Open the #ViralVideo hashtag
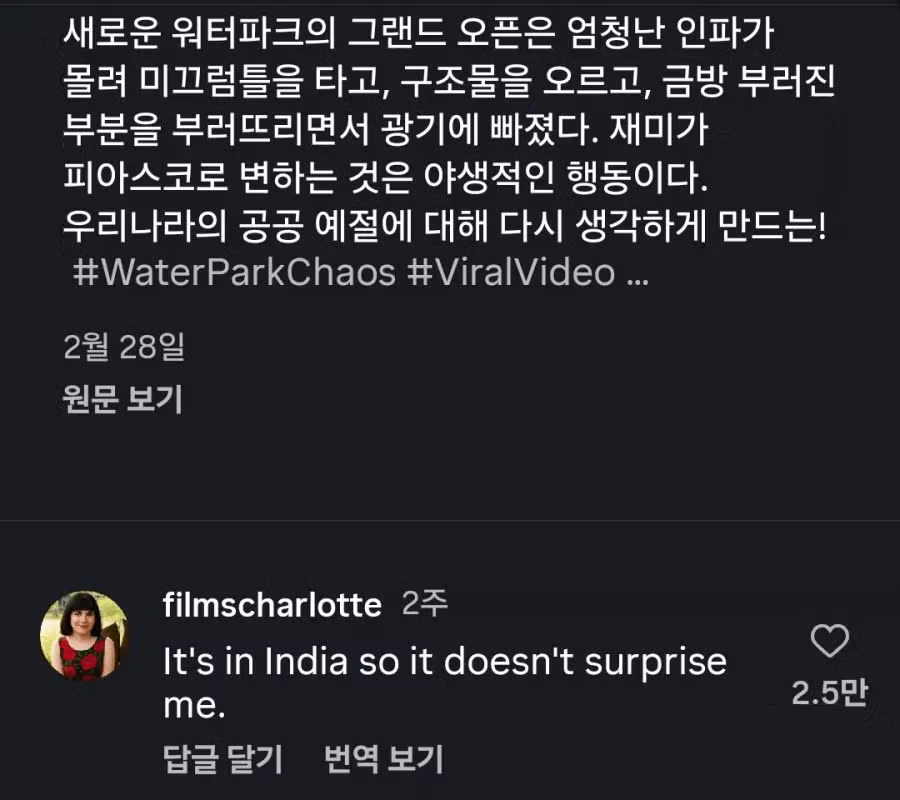900x800 pixels. tap(511, 273)
